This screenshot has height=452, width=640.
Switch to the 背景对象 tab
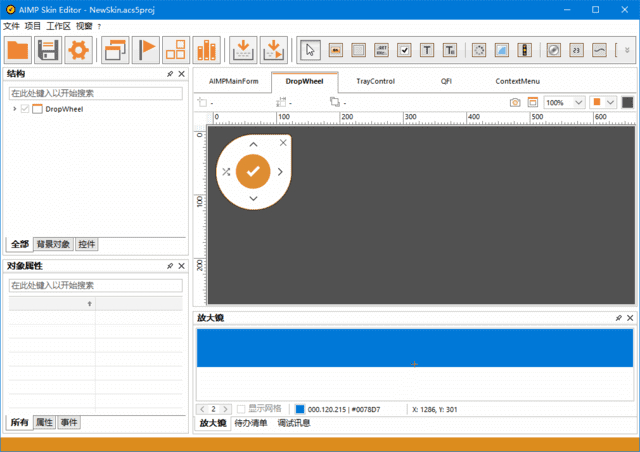53,244
